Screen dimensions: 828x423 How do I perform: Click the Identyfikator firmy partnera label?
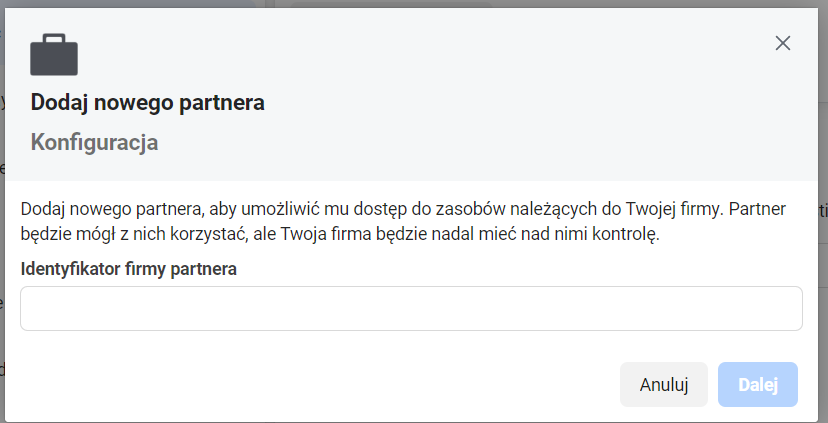click(128, 269)
